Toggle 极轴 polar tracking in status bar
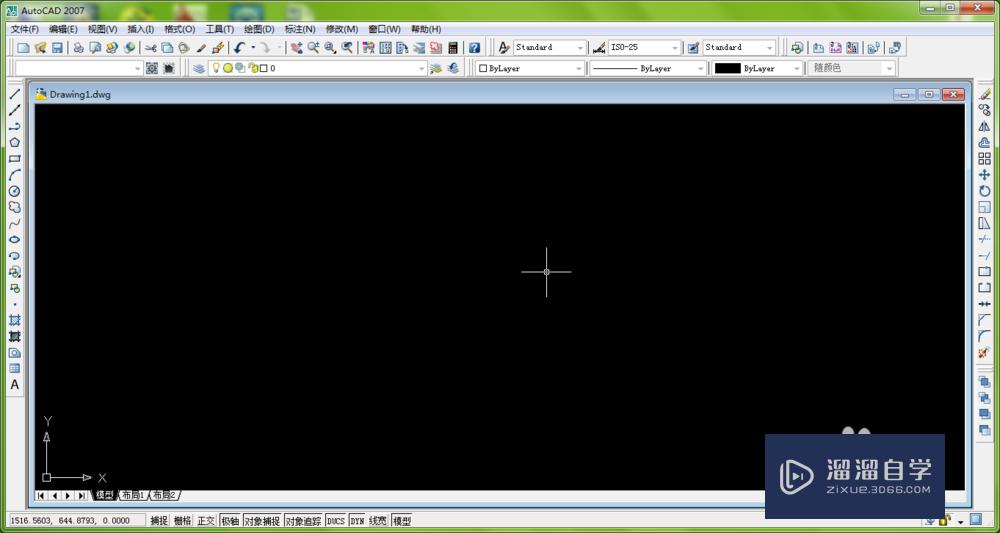The width and height of the screenshot is (1000, 533). tap(230, 521)
